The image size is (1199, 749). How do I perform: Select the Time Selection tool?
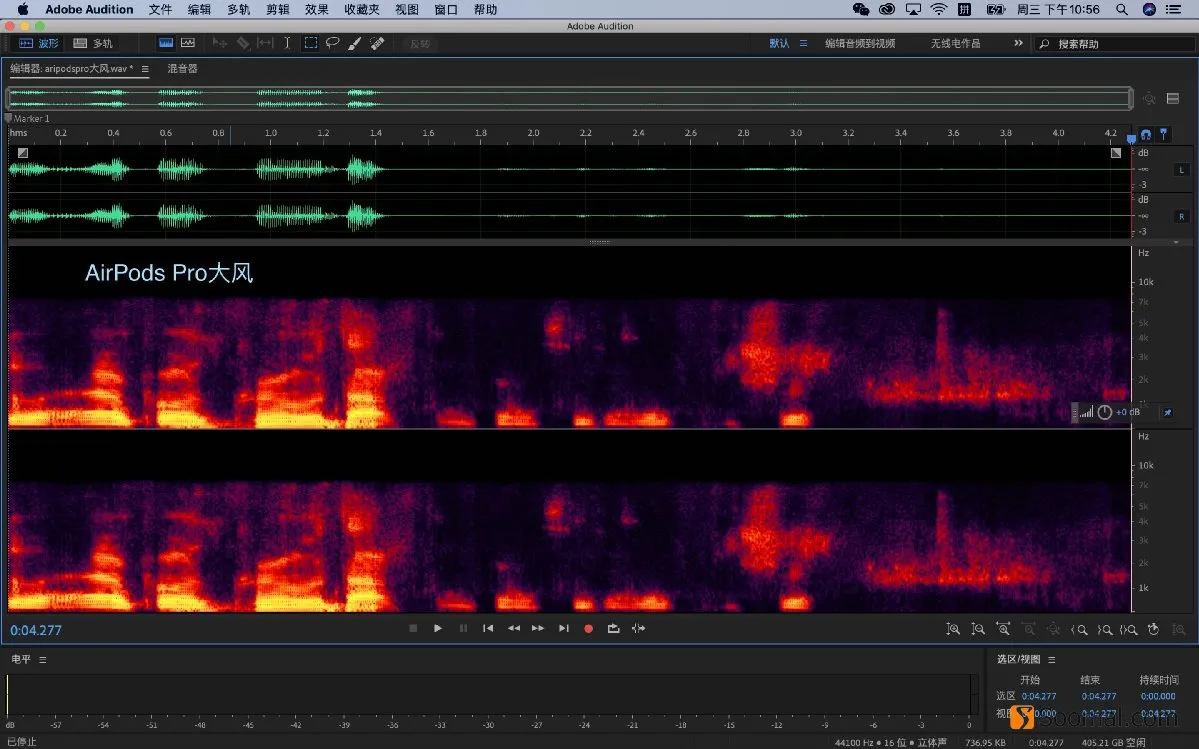coord(288,43)
